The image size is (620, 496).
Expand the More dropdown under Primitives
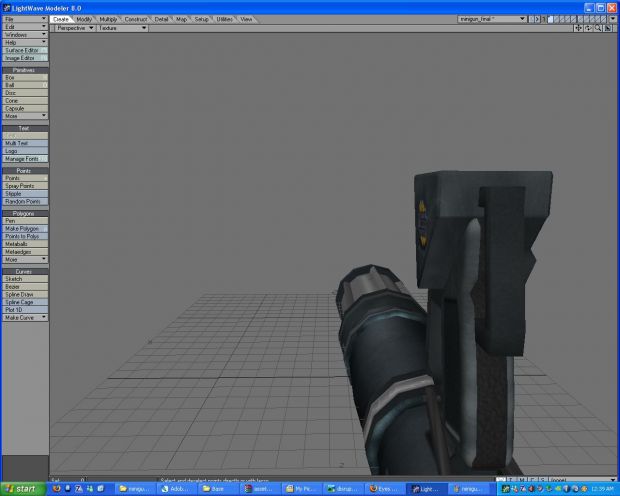click(x=25, y=116)
